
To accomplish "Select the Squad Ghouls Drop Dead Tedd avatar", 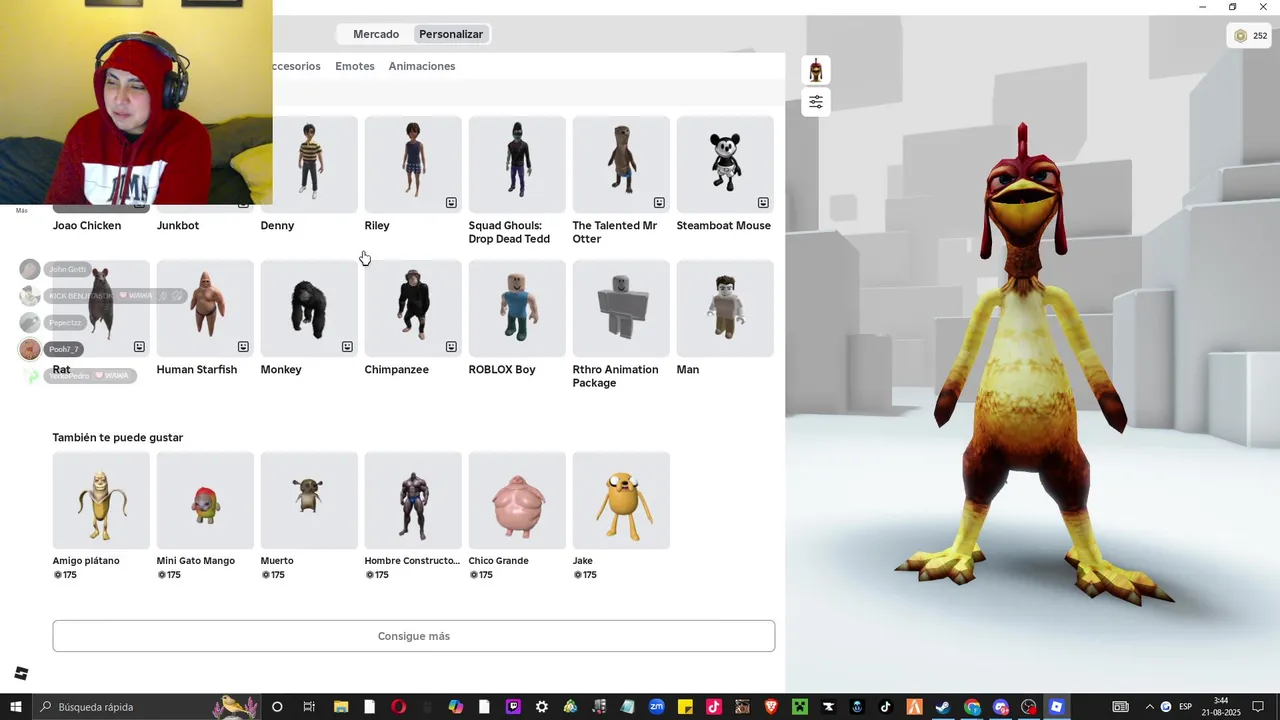I will click(517, 164).
